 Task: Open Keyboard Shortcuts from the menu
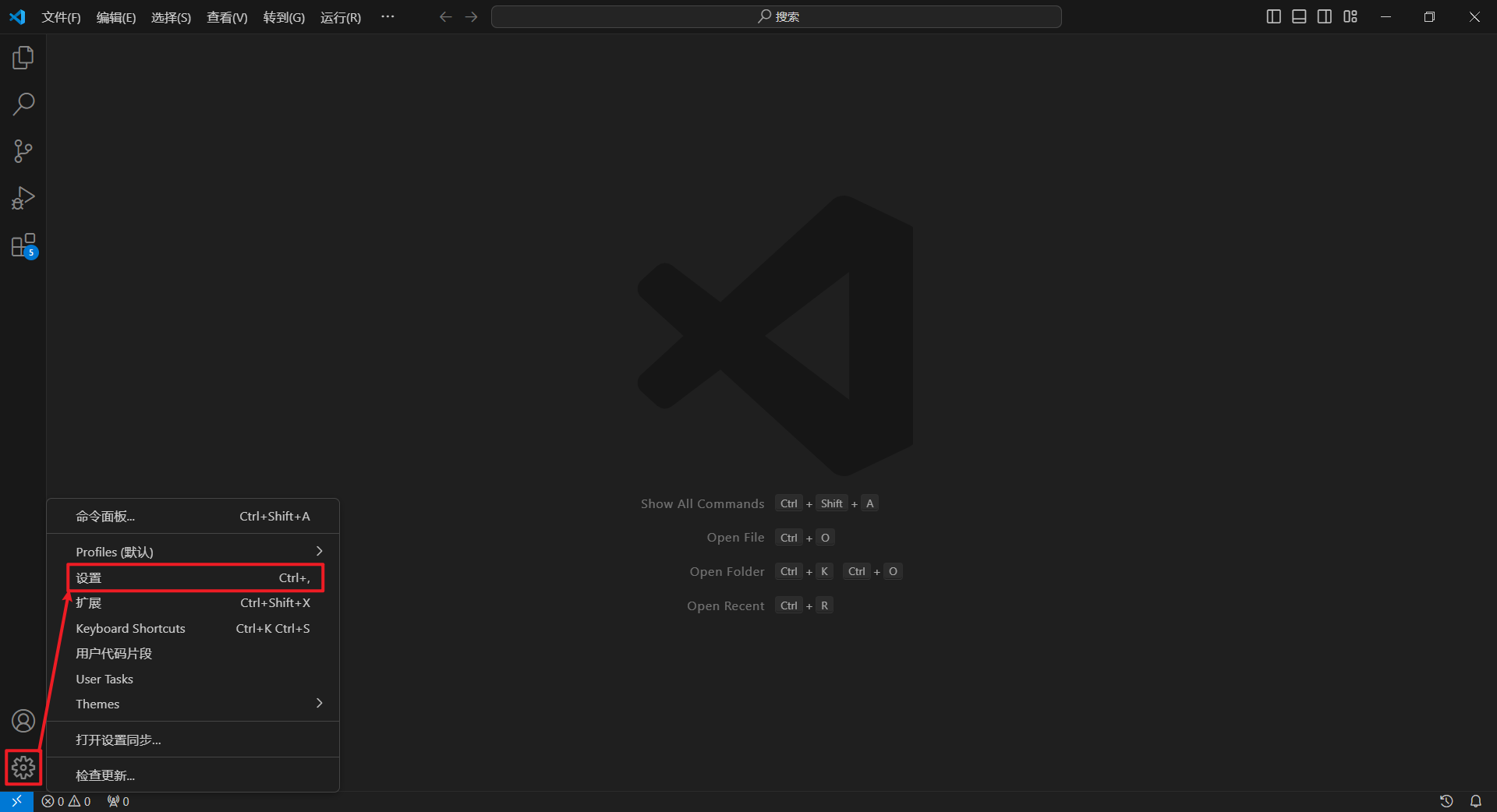tap(193, 628)
